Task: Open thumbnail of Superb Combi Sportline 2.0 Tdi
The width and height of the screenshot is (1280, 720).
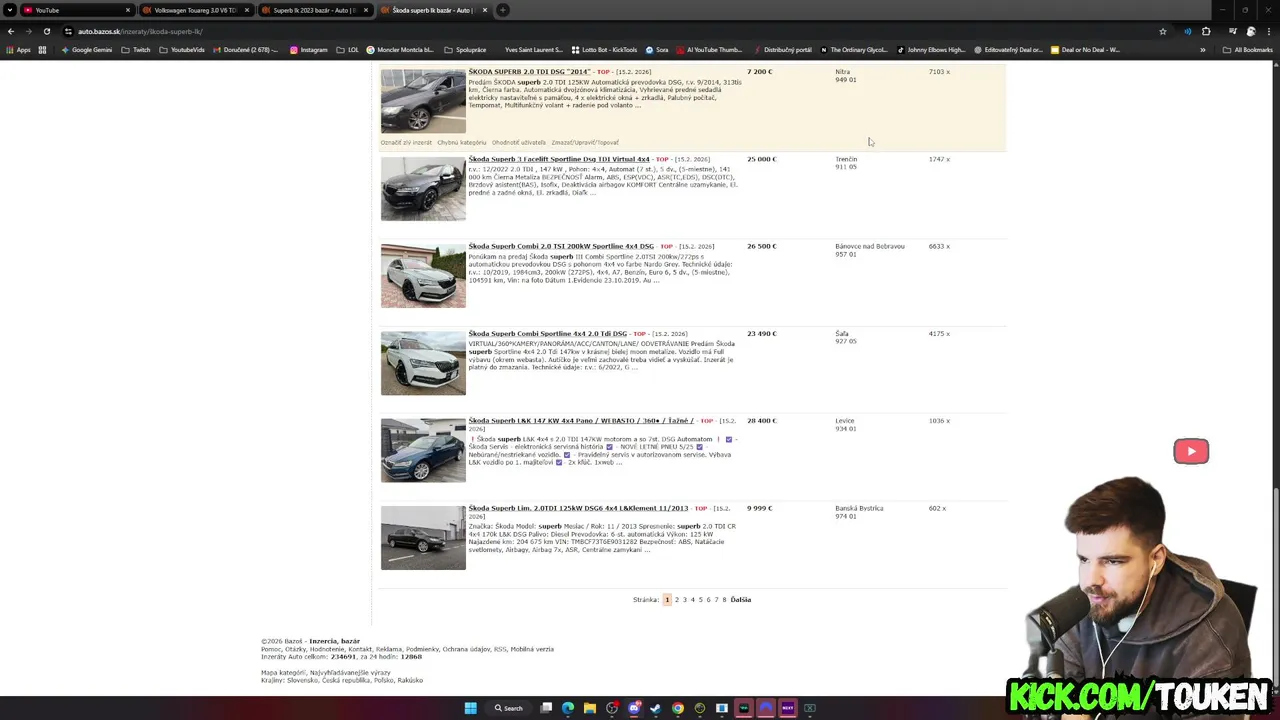Action: pyautogui.click(x=423, y=363)
